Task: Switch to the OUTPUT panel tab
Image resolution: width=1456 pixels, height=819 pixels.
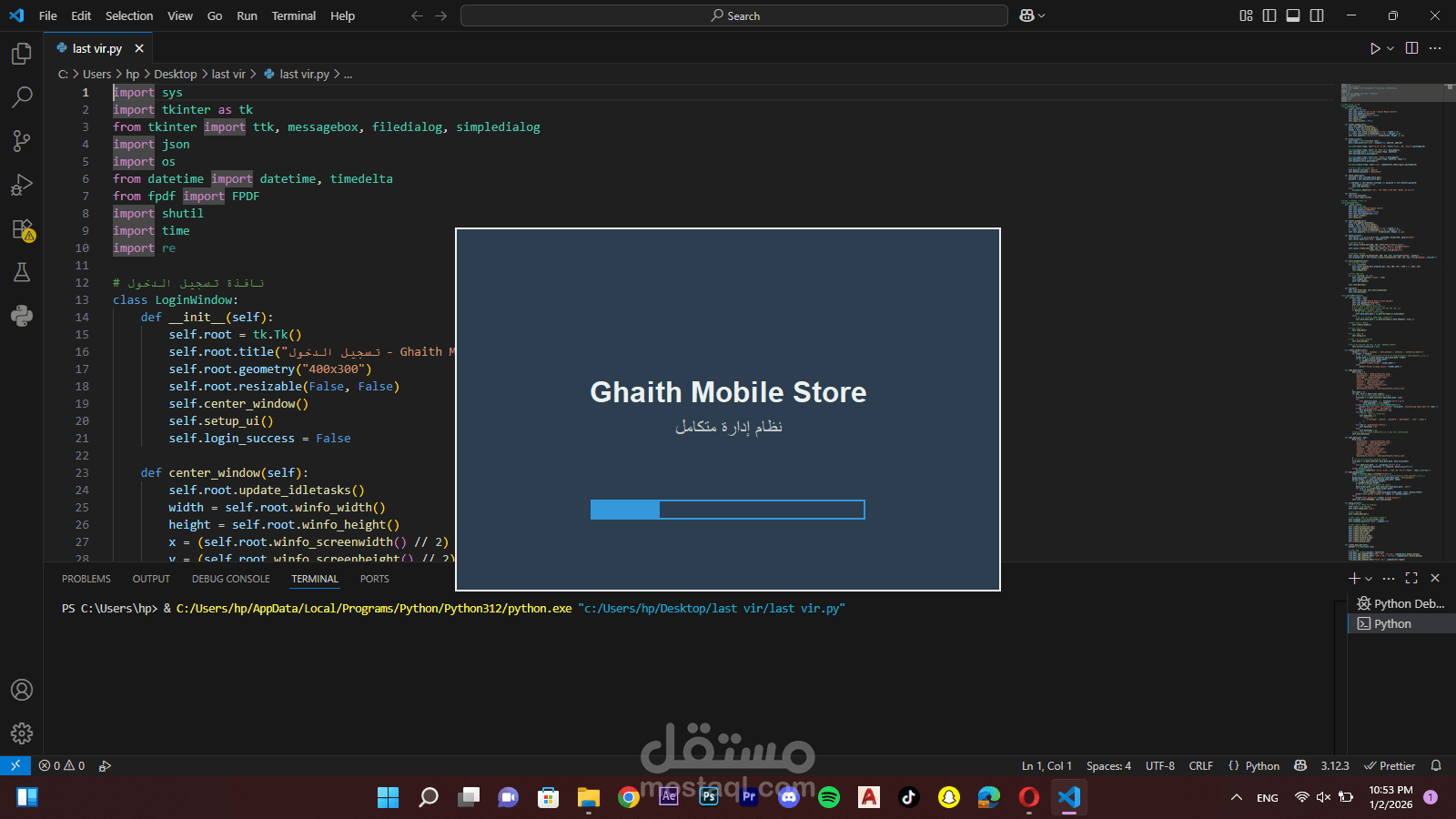Action: pos(151,579)
